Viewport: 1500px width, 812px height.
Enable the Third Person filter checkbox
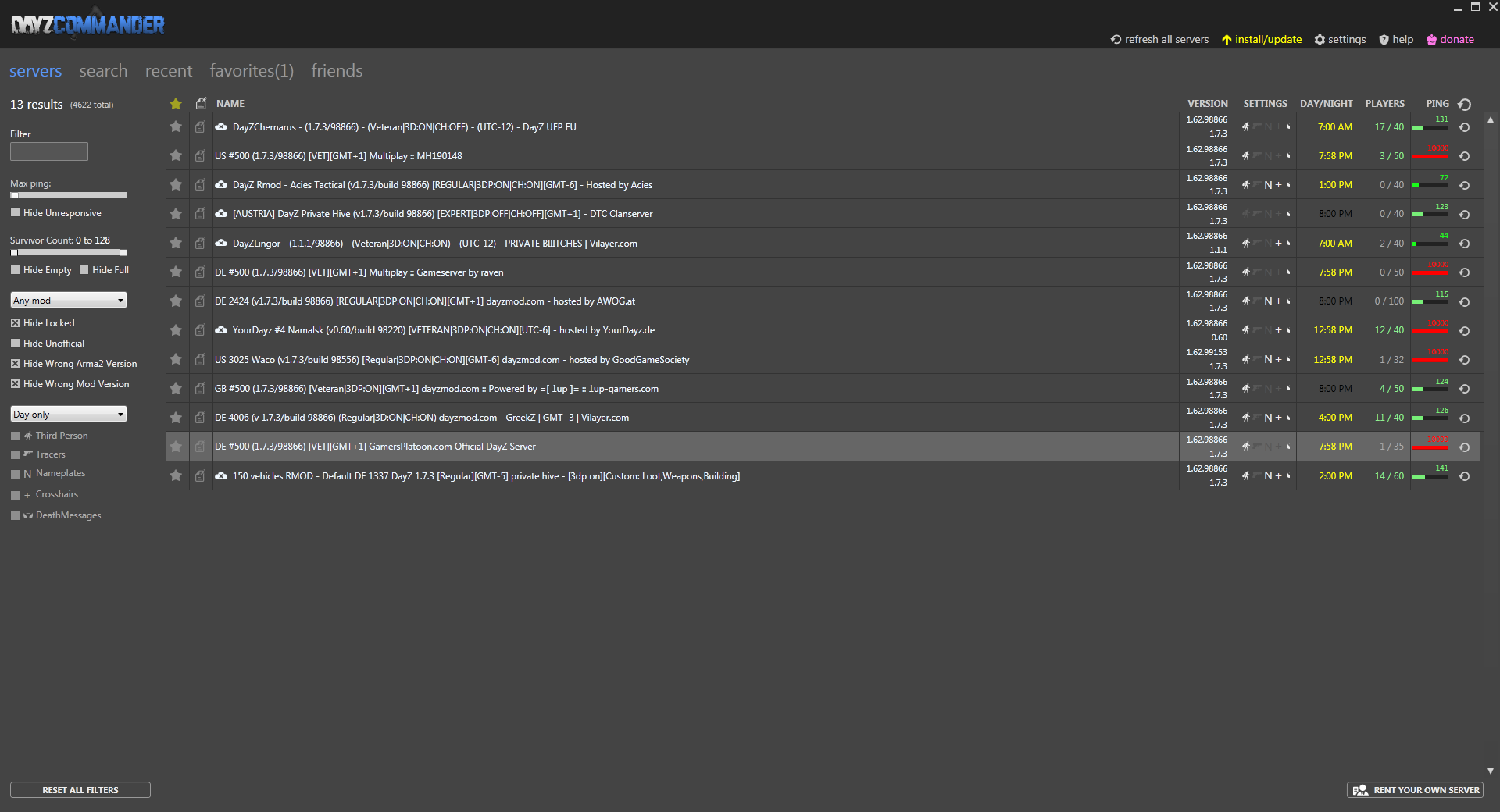(15, 436)
